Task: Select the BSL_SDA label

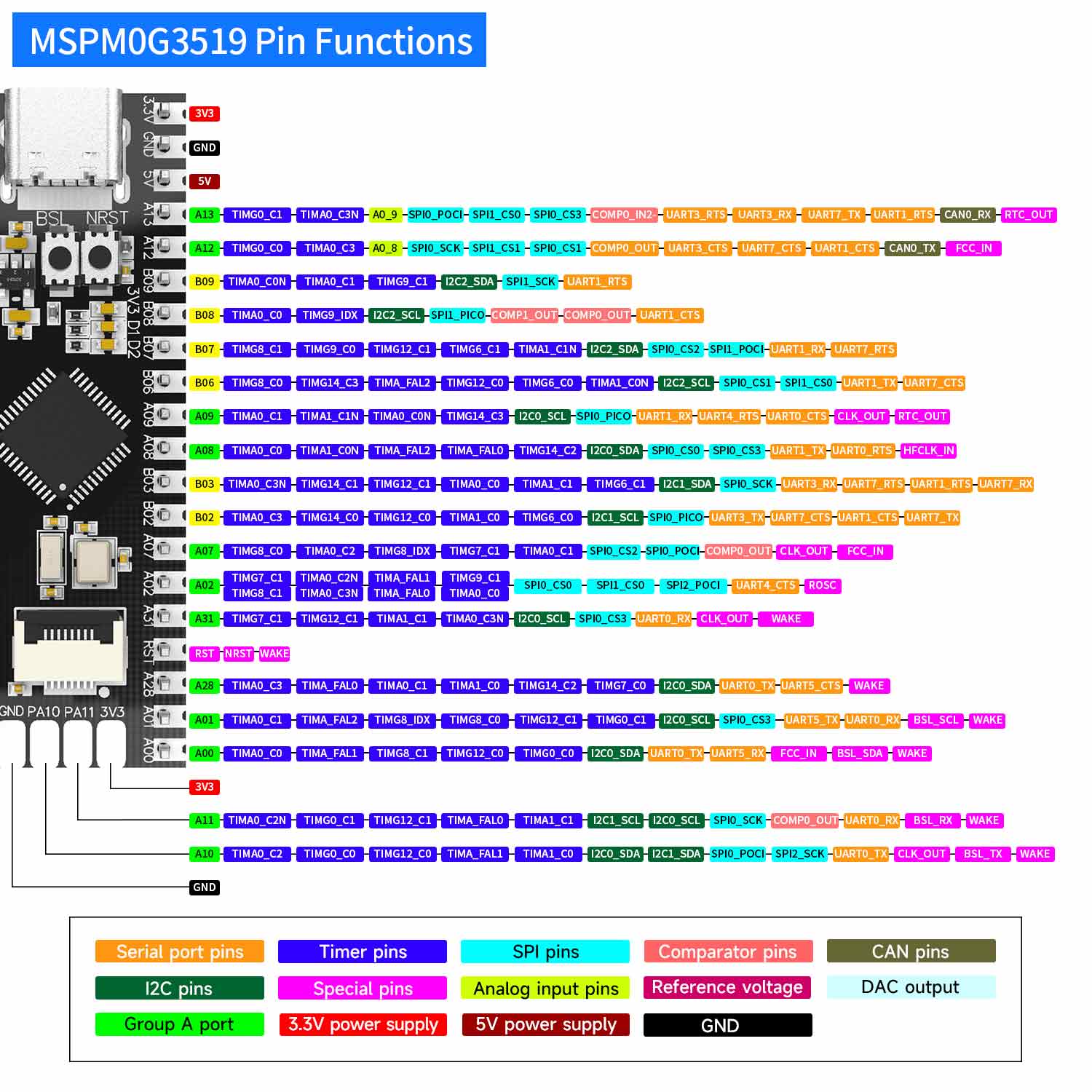Action: coord(860,753)
